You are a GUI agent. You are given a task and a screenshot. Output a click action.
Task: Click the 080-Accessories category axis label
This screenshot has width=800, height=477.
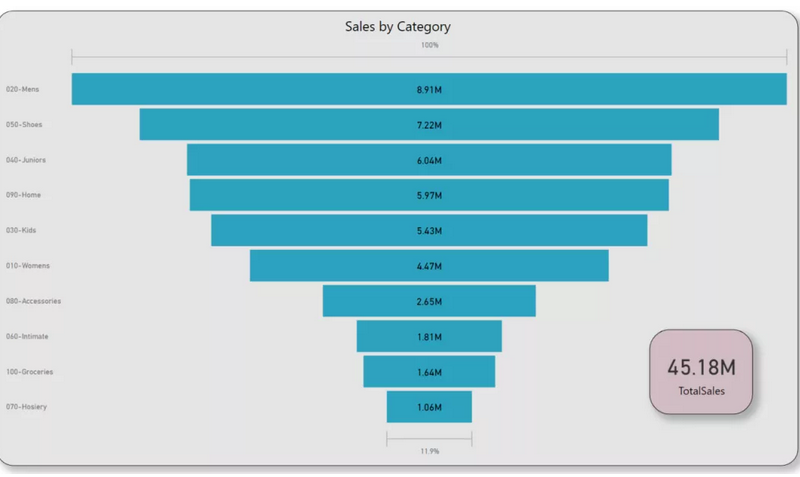(31, 301)
